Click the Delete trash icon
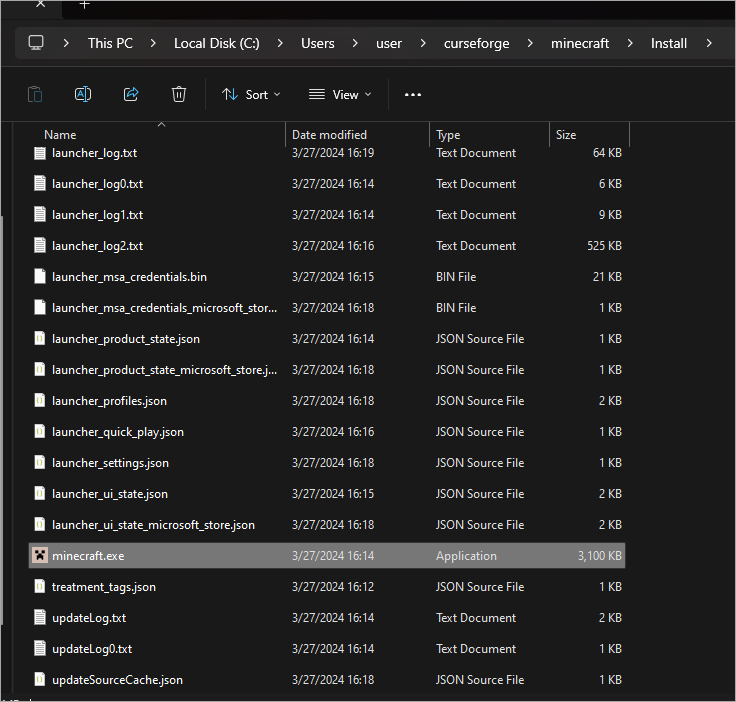The image size is (736, 702). (x=179, y=94)
